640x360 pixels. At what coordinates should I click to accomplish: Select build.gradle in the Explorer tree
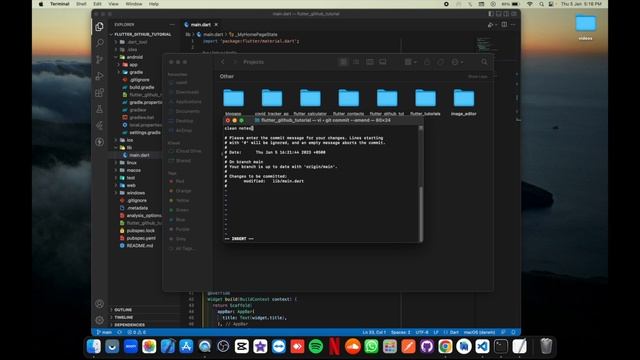click(x=142, y=87)
